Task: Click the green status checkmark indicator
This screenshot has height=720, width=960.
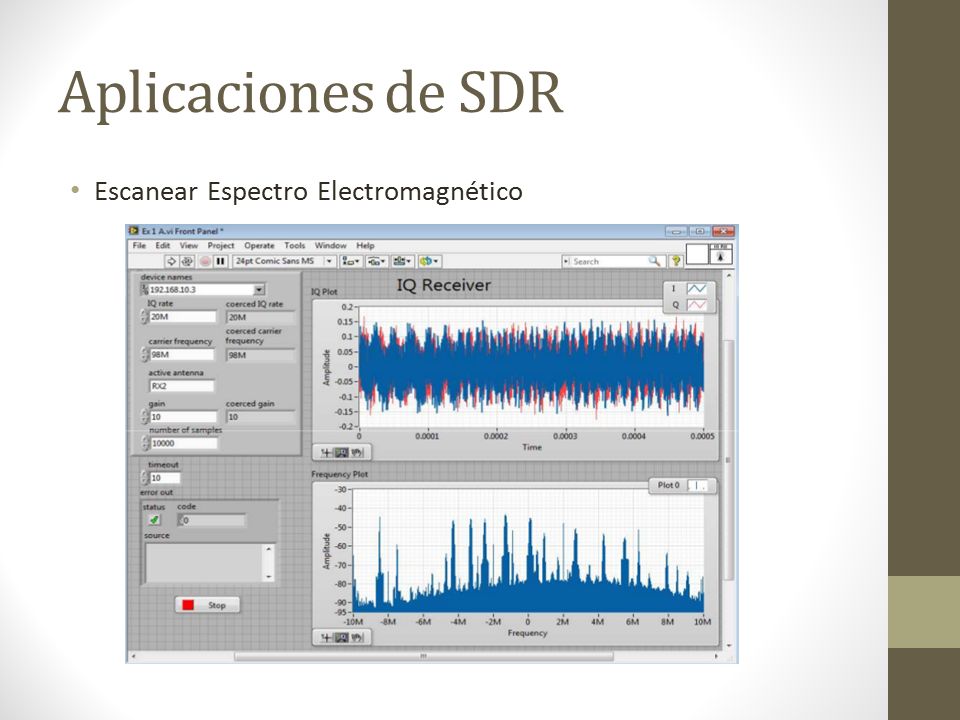Action: coord(154,520)
